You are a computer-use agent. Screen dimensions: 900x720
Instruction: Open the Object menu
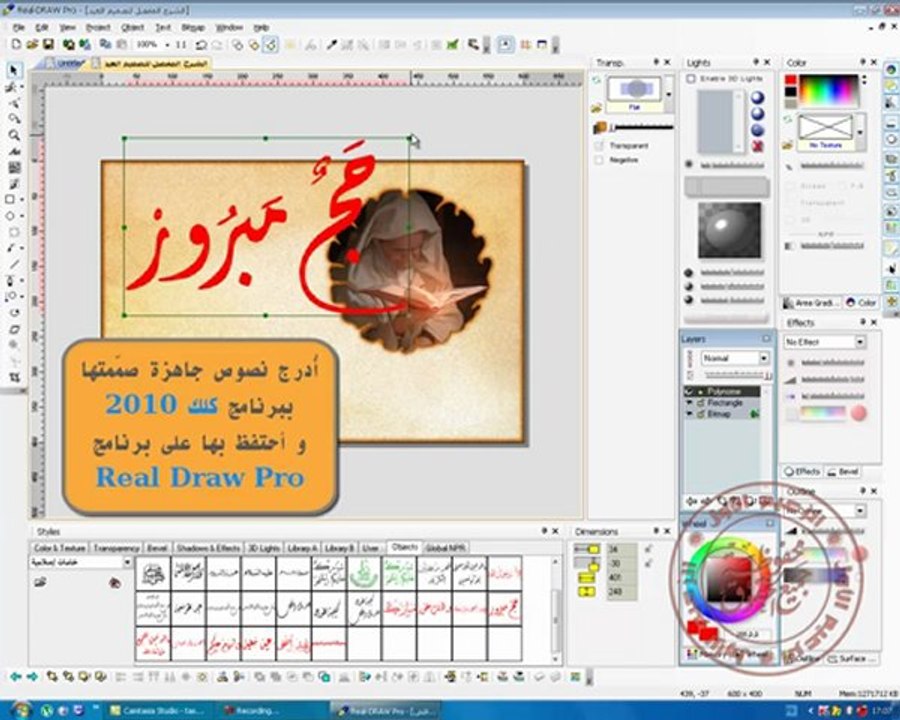coord(133,27)
